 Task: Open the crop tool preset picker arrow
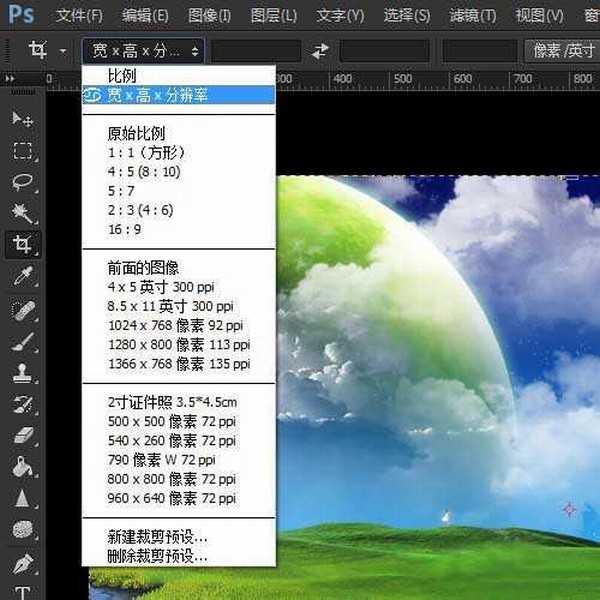[x=64, y=50]
